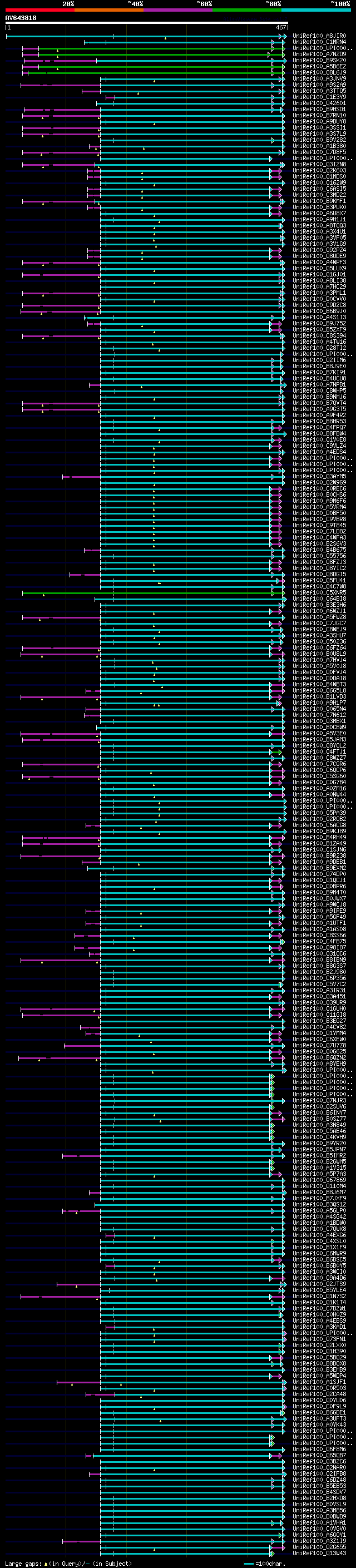The image size is (356, 1568).
Task: Open hit UniRef100_A5B6E2
Action: tap(319, 66)
